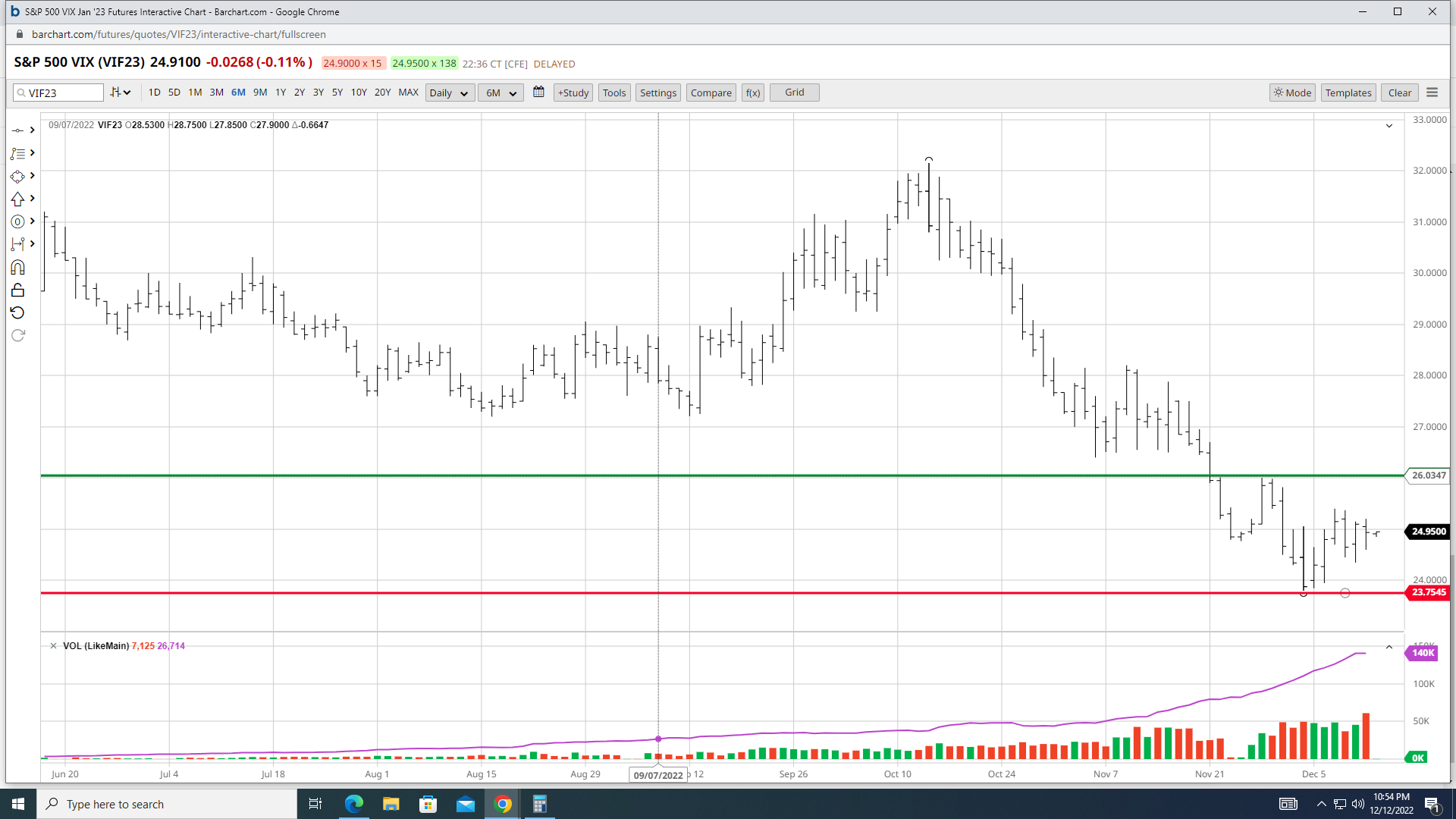Select the 1Y time range
This screenshot has width=1456, height=819.
coord(281,93)
